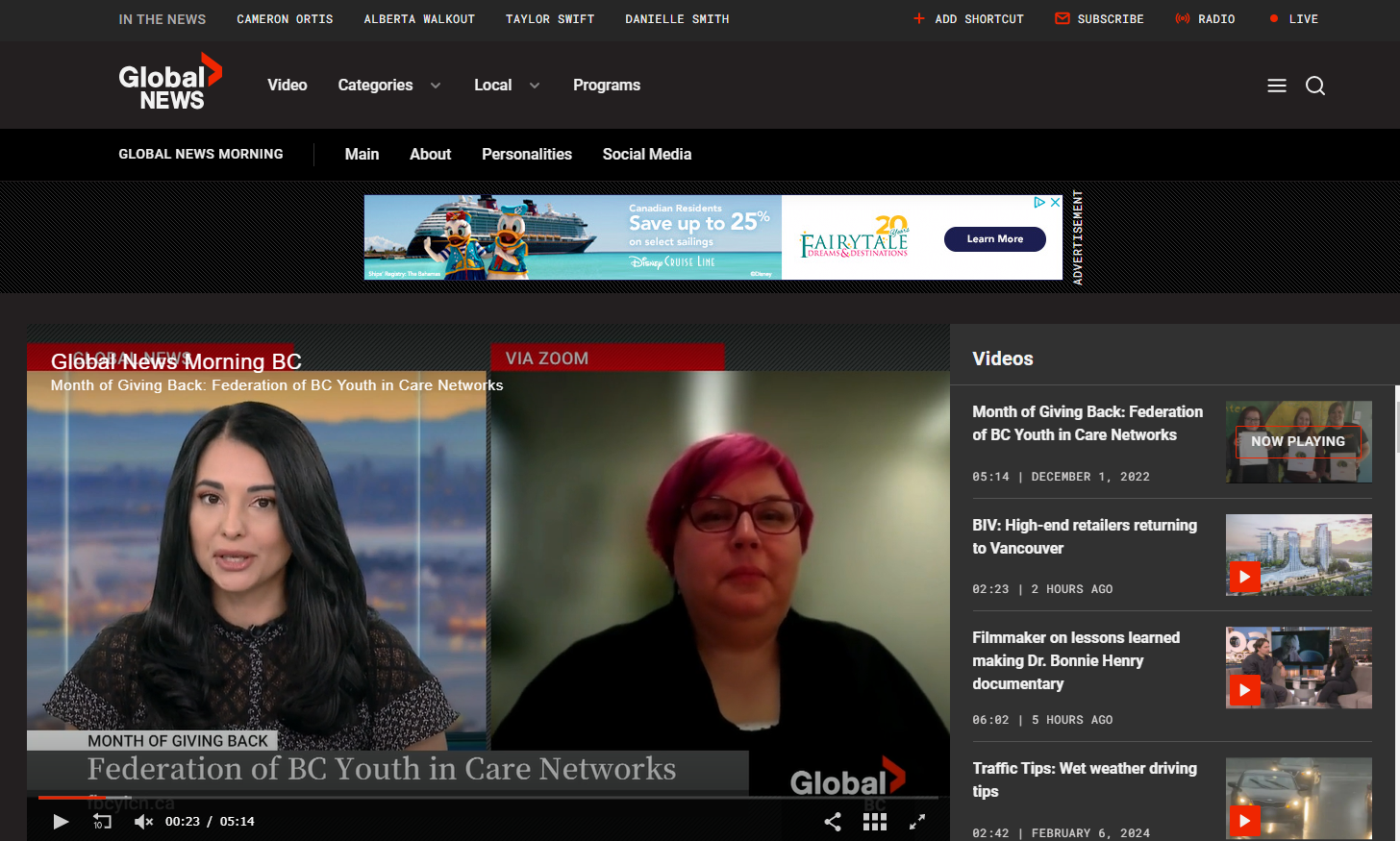Select the Personalities tab
Screen dimensions: 1400x841
click(527, 154)
